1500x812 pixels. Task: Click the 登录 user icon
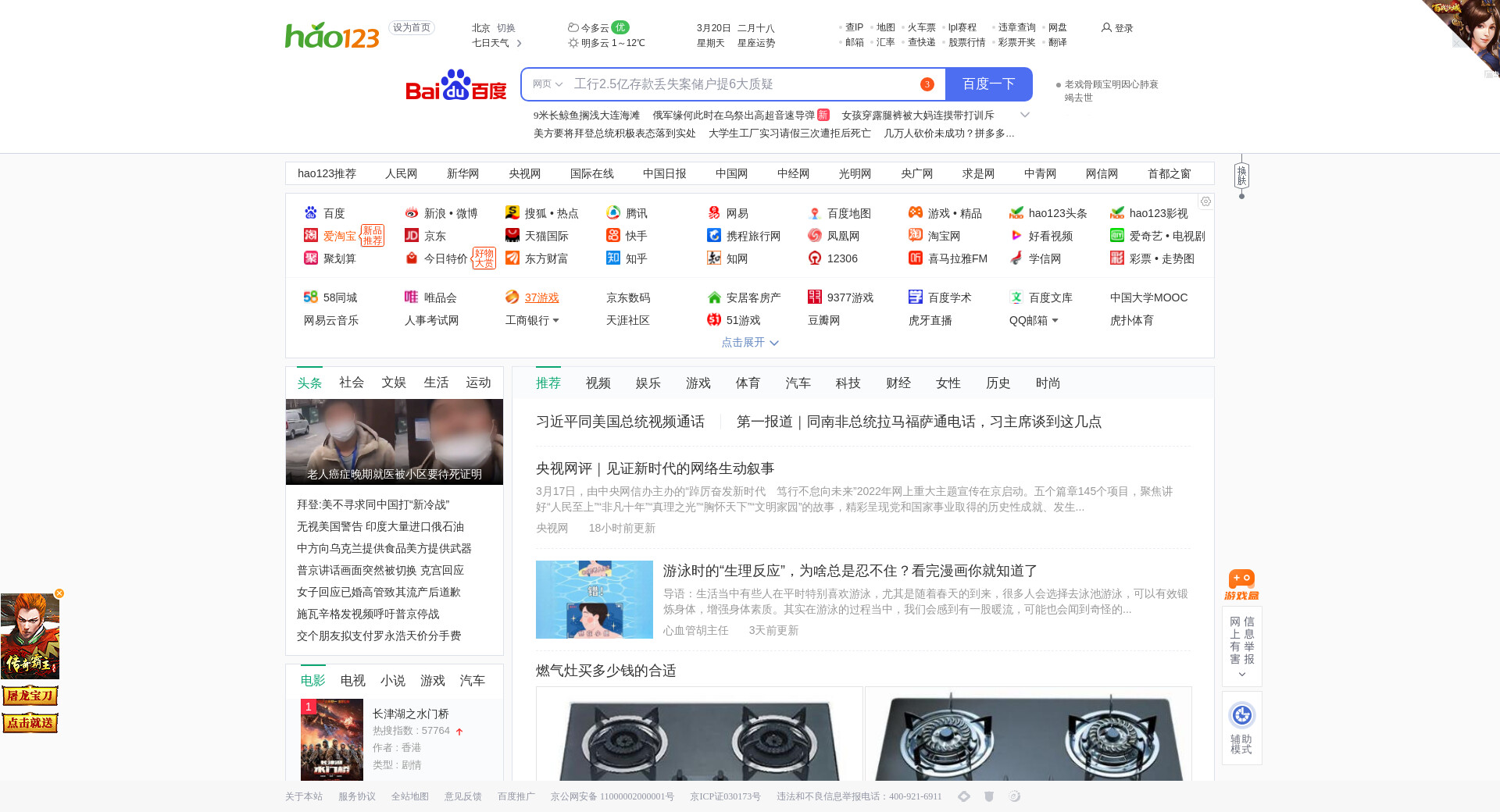pyautogui.click(x=1106, y=28)
